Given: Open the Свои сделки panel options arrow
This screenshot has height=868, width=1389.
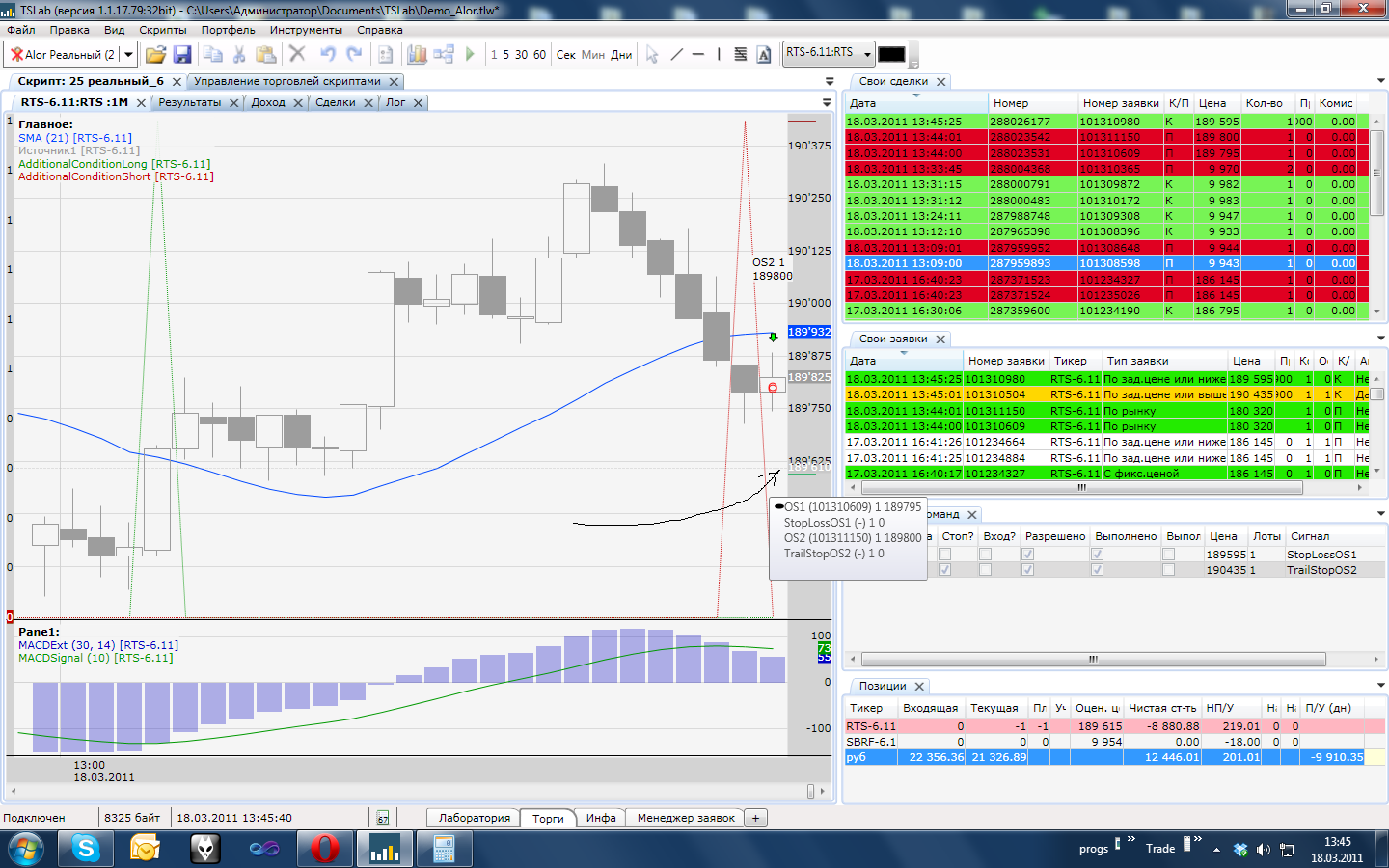Looking at the screenshot, I should [x=1380, y=81].
